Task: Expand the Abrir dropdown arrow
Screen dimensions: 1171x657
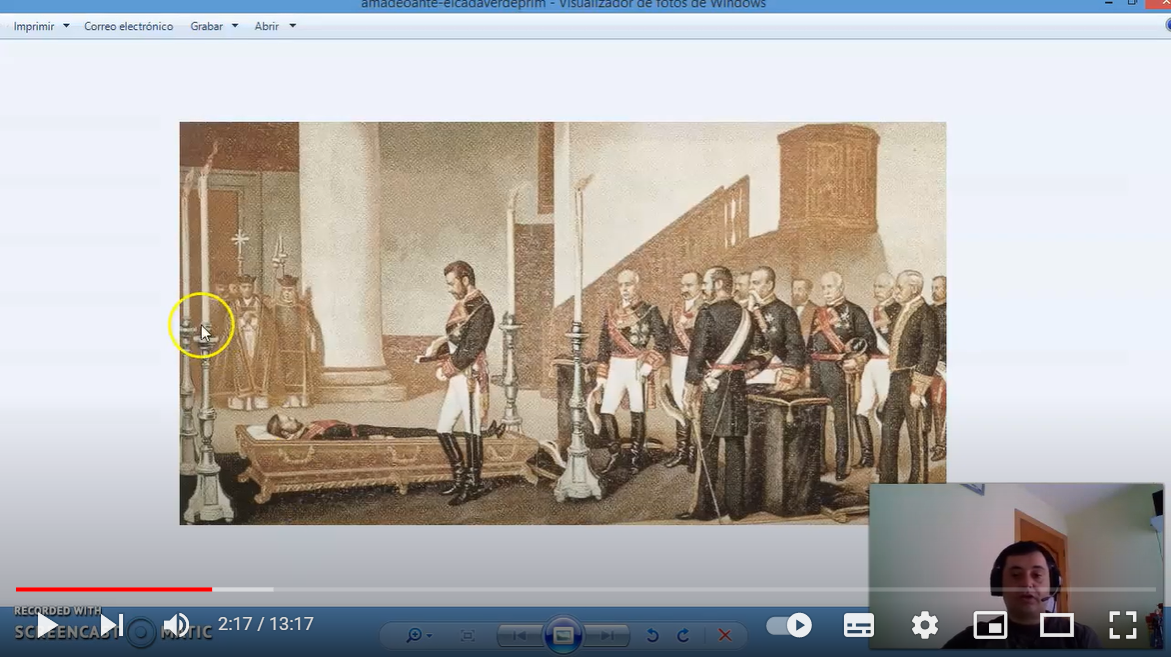Action: [293, 25]
